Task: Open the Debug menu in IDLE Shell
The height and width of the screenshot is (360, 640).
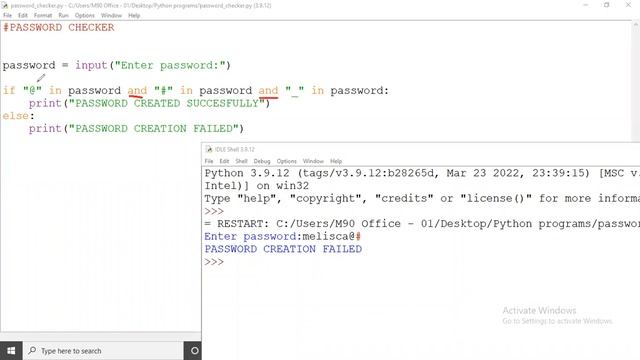Action: [262, 161]
